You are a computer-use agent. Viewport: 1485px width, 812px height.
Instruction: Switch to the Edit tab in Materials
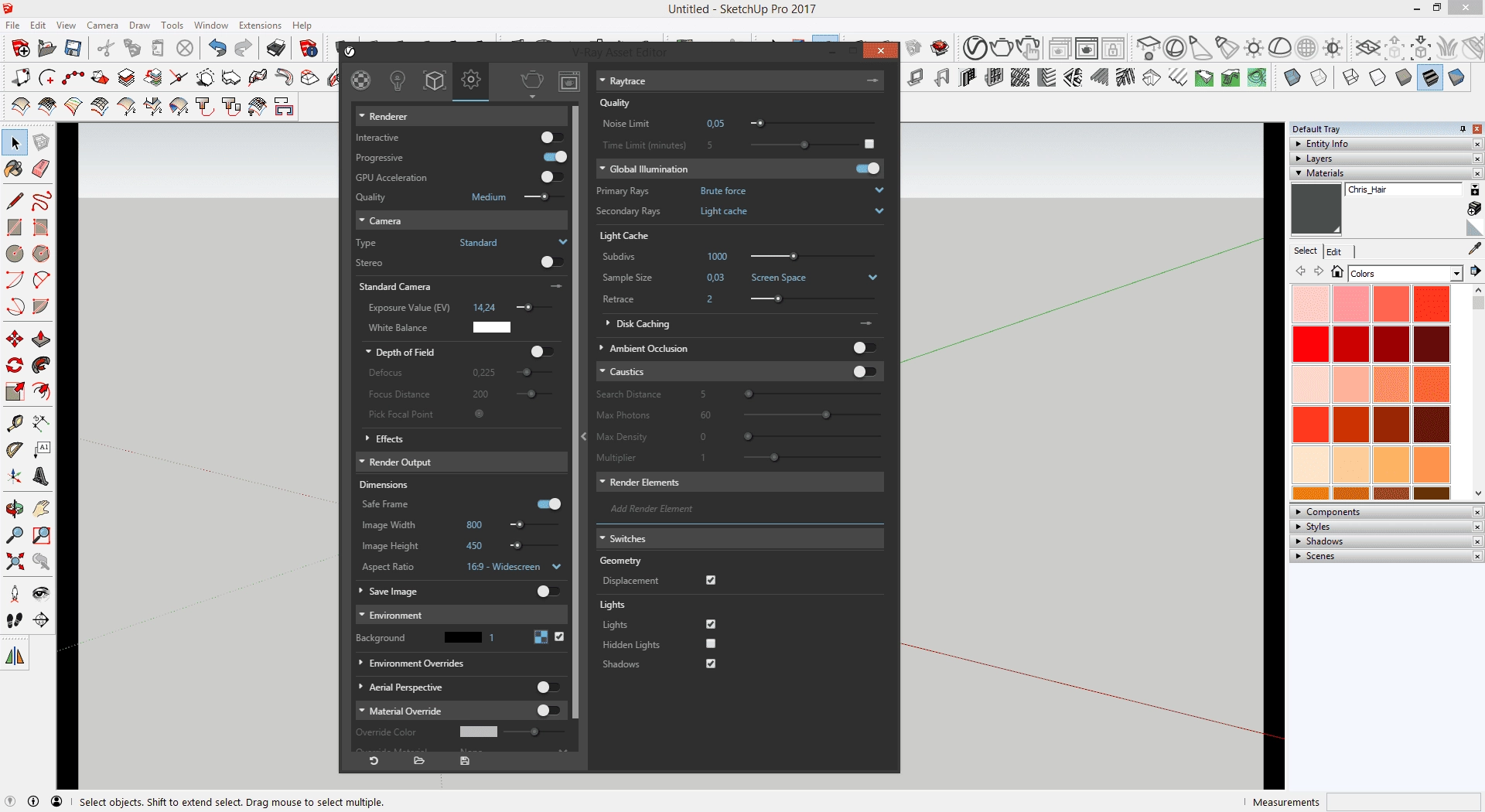tap(1334, 251)
